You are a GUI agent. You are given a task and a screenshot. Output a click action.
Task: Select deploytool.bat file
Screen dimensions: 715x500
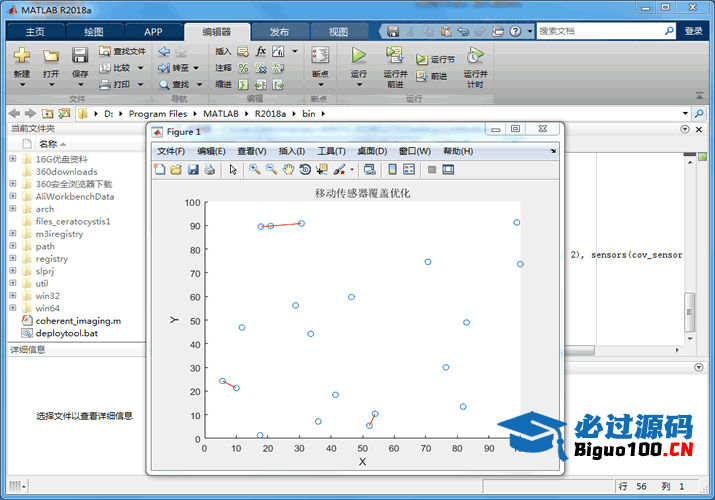(67, 333)
